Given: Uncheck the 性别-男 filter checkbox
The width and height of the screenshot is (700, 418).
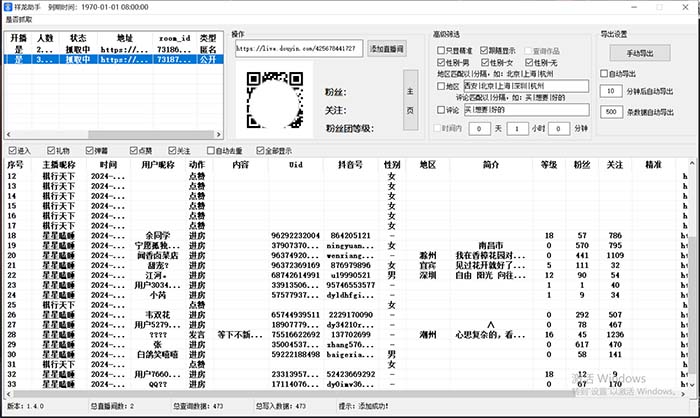Looking at the screenshot, I should point(440,61).
